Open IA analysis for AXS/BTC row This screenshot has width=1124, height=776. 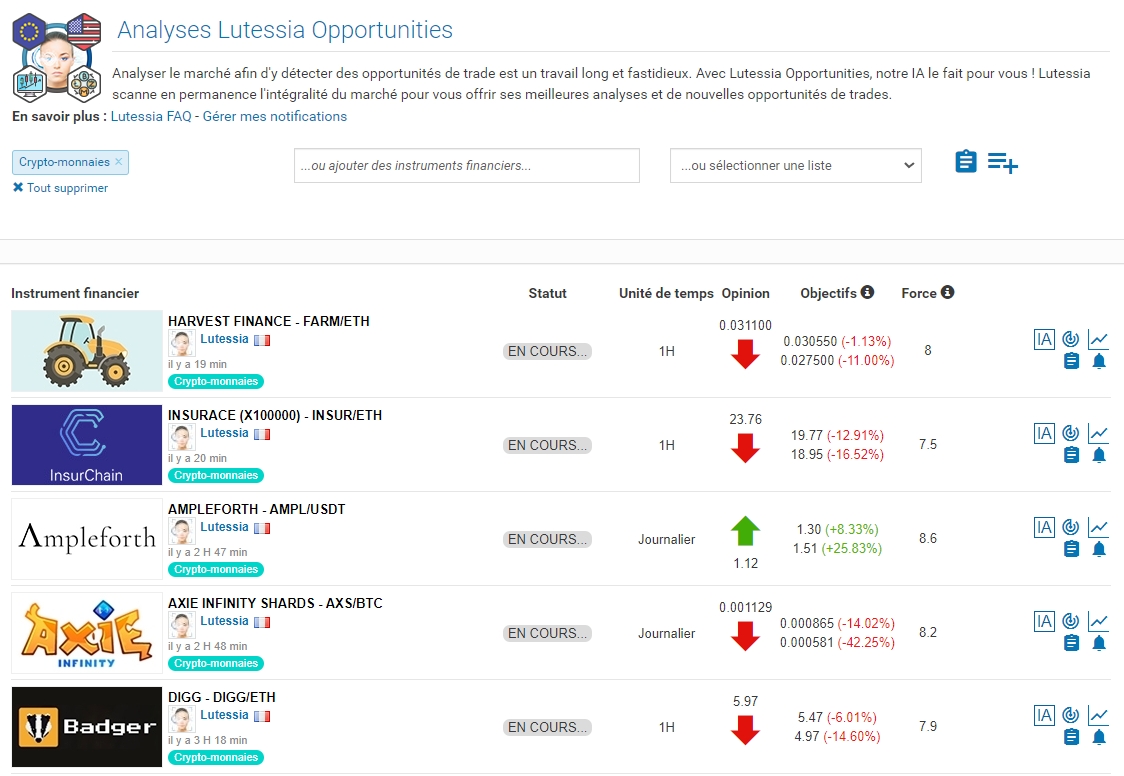click(x=1044, y=621)
